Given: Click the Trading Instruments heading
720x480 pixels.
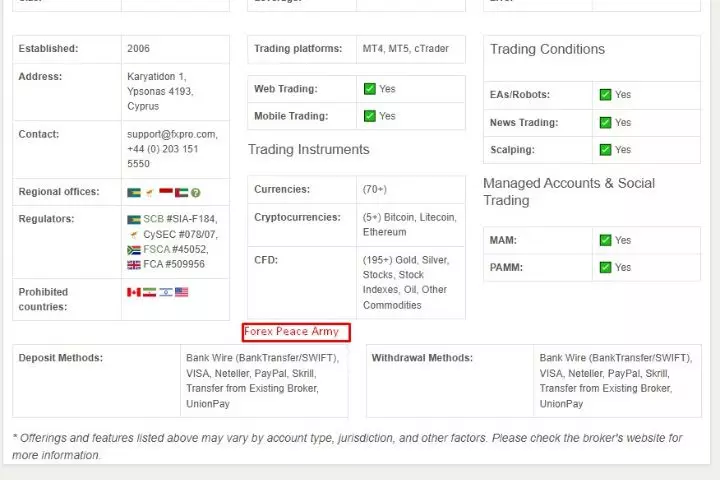Looking at the screenshot, I should coord(309,149).
